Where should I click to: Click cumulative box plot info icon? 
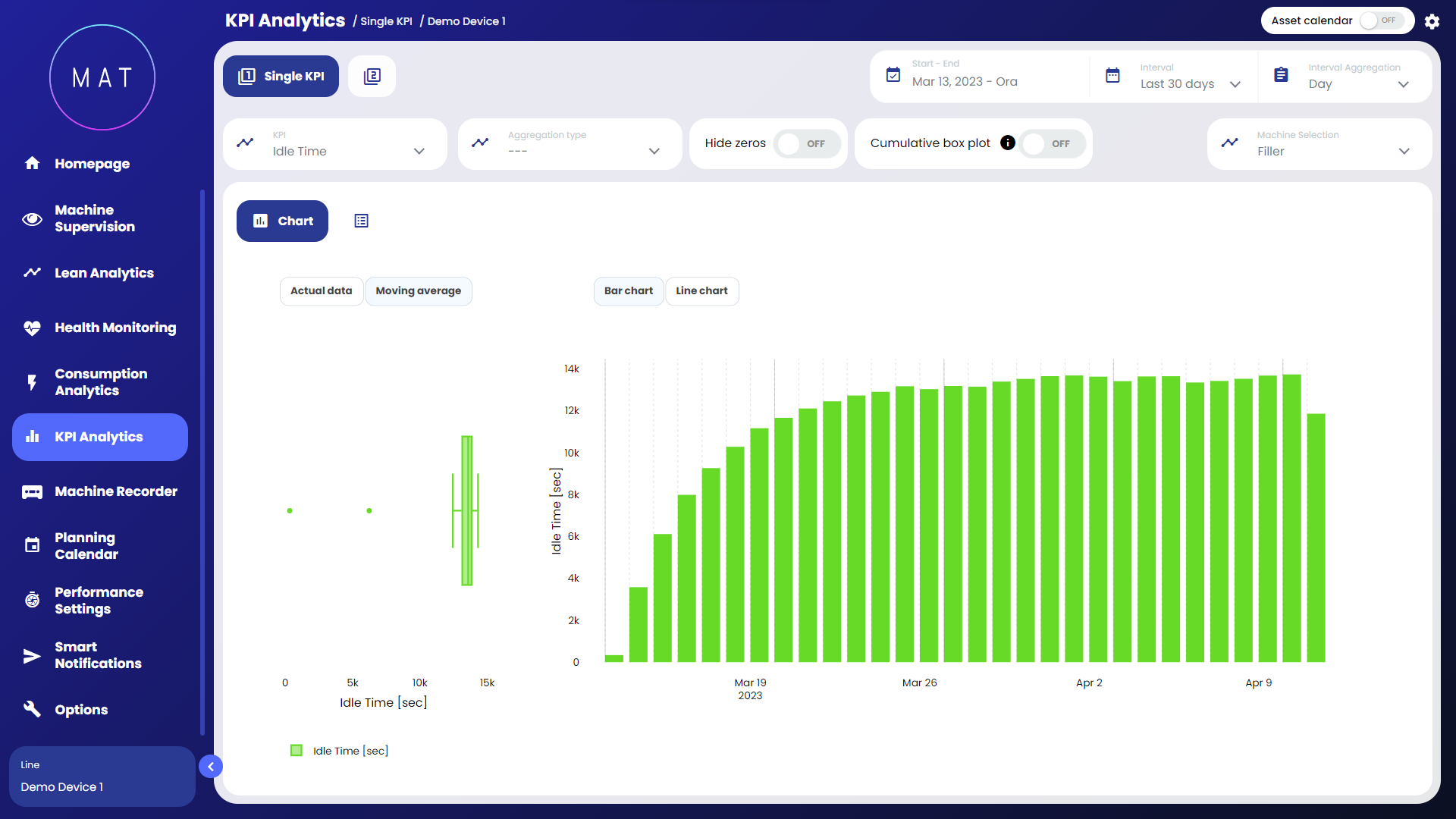tap(1007, 143)
